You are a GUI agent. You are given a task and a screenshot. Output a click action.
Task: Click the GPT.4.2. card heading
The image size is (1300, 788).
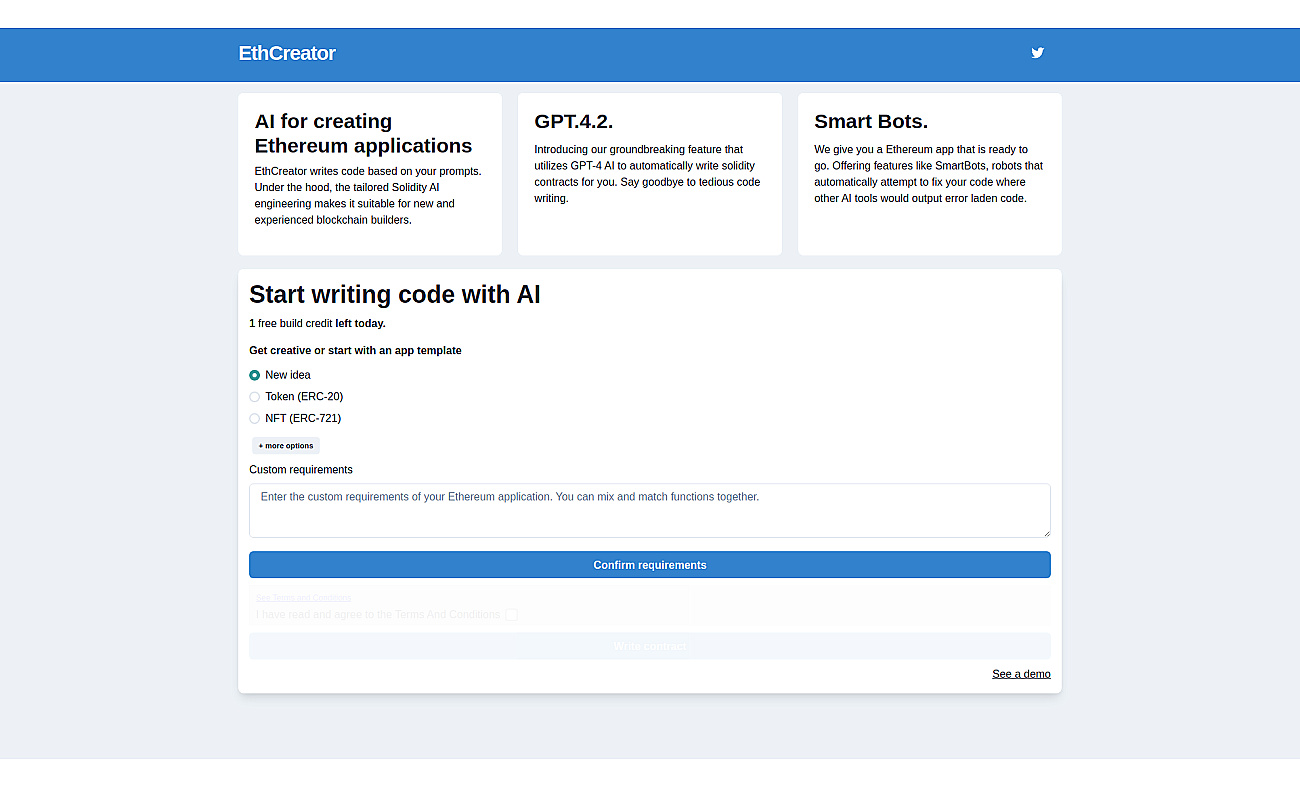tap(574, 122)
